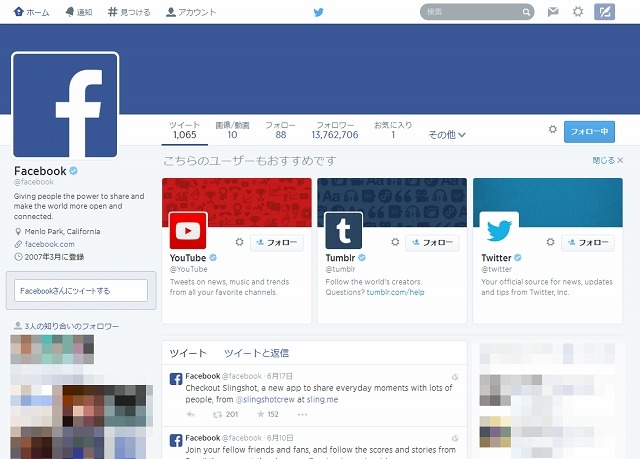Click the search magnifier icon
640x459 pixels.
pyautogui.click(x=526, y=12)
